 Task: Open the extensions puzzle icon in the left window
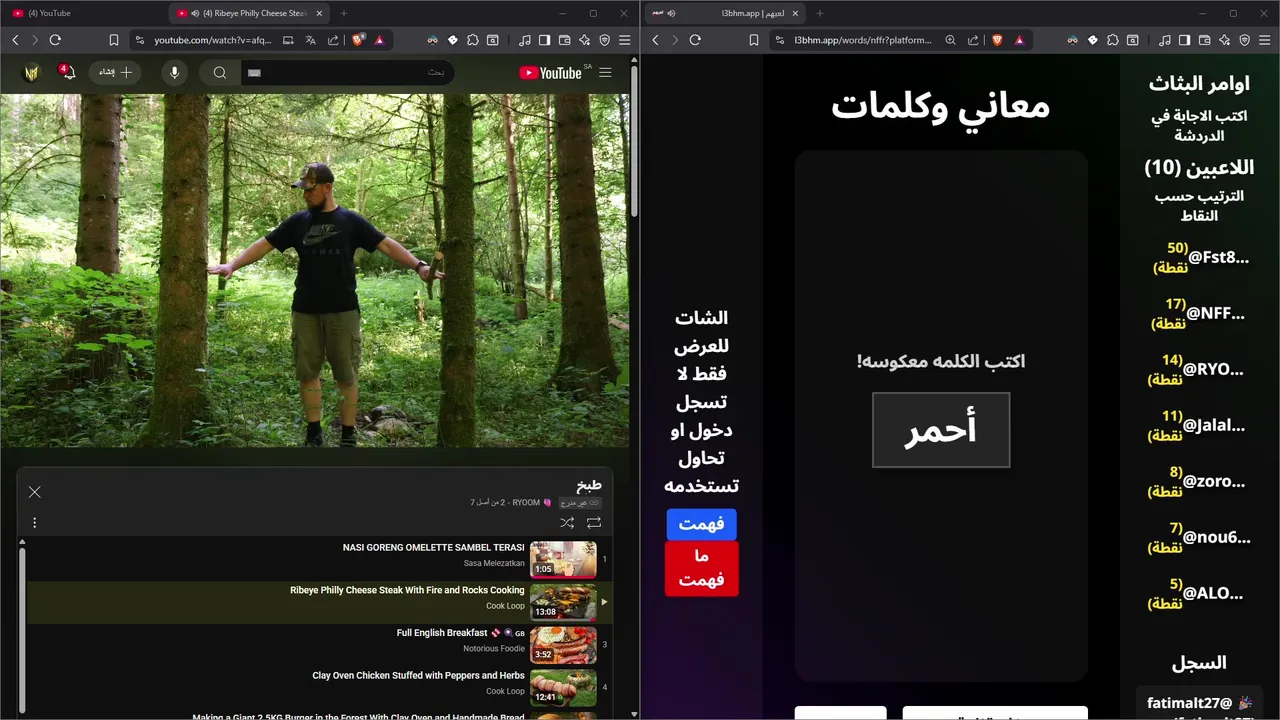(x=473, y=40)
